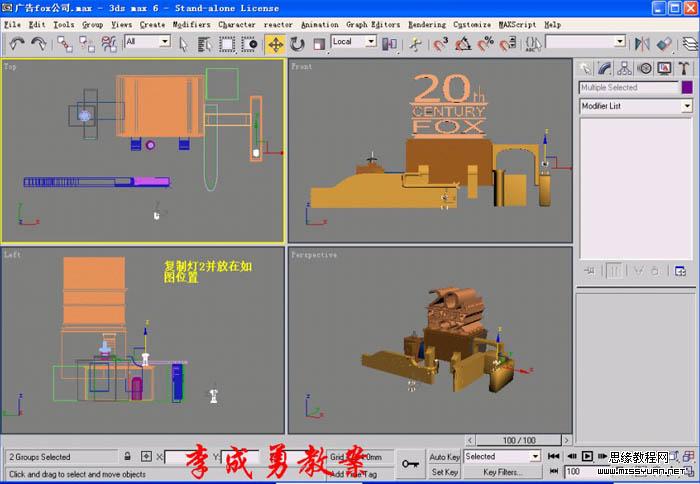
Task: Open the Select by Name dialog icon
Action: [204, 44]
